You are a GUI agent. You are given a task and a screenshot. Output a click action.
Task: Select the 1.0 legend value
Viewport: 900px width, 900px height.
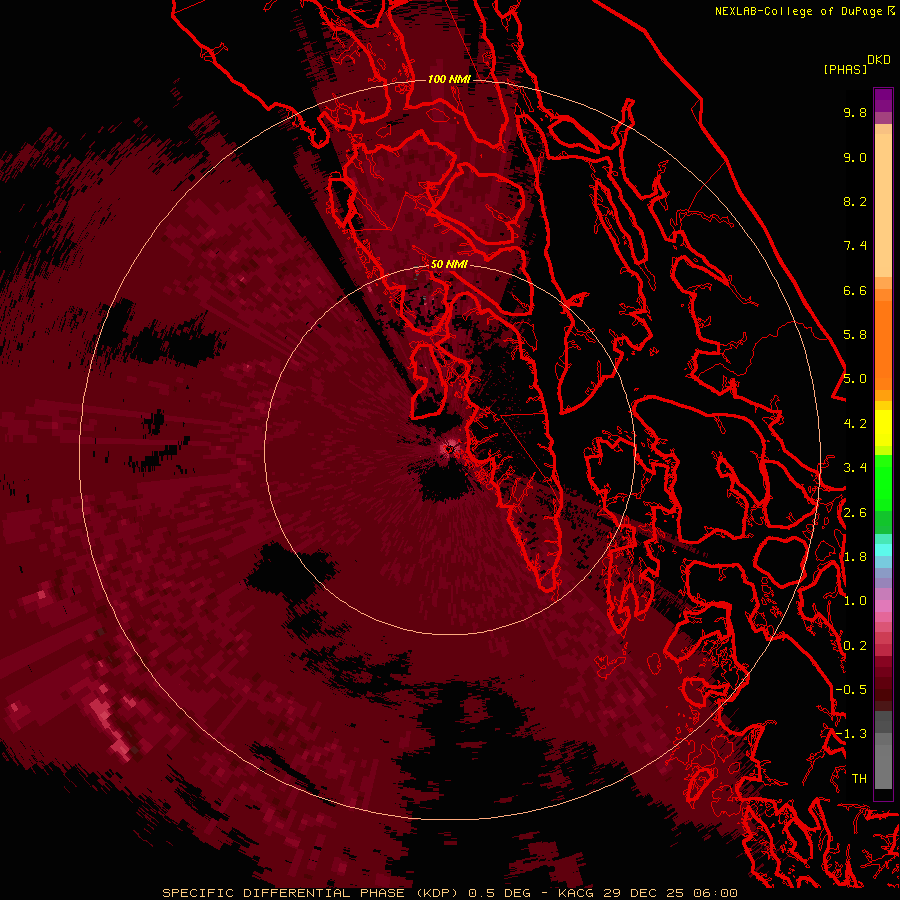point(855,601)
